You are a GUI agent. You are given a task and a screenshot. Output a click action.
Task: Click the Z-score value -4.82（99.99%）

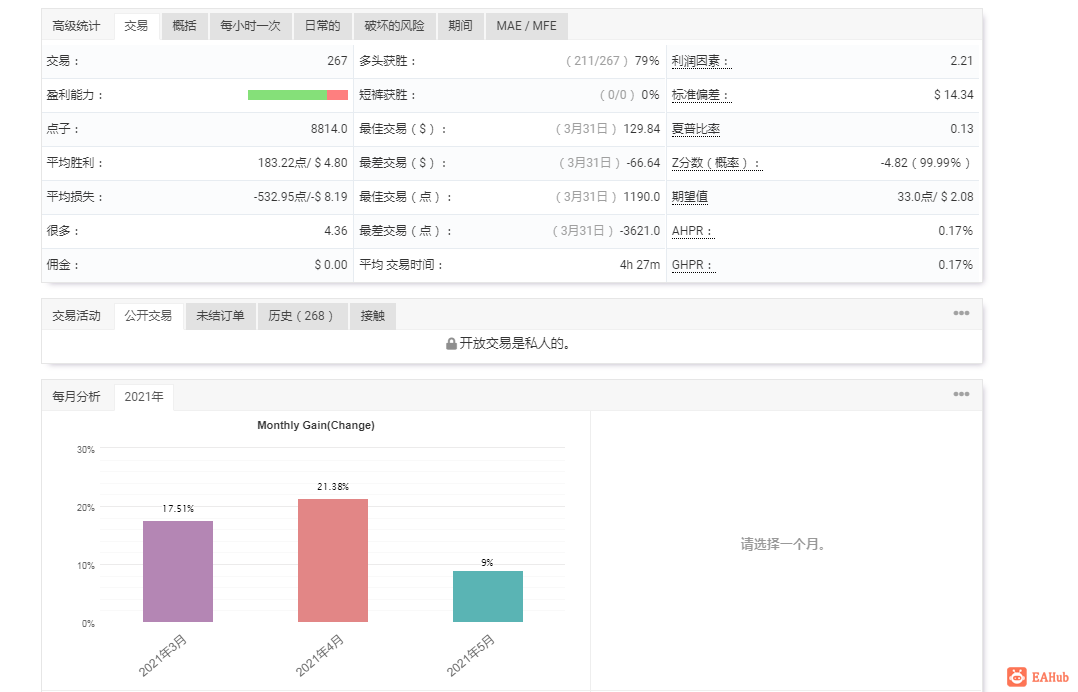tap(926, 163)
